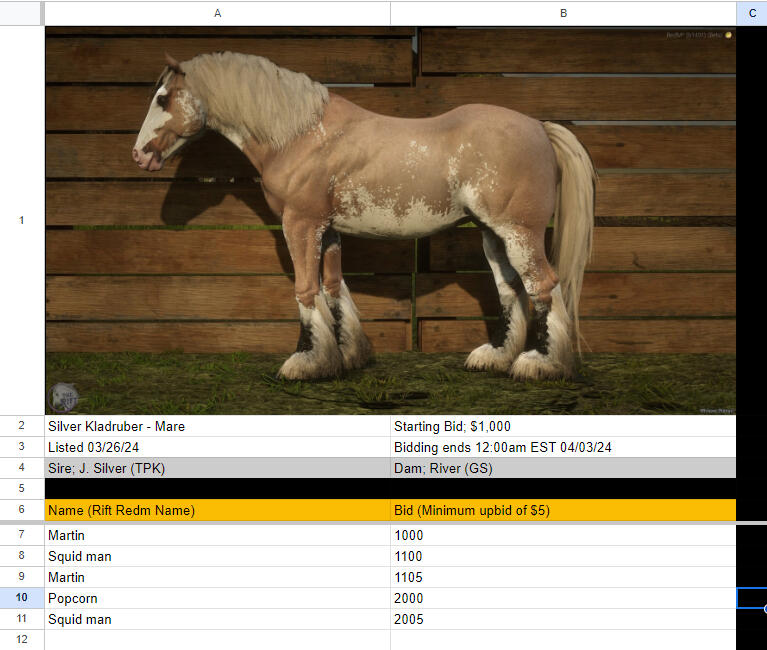Select the "Starting Bid; $1,000" cell
767x650 pixels.
pos(563,426)
